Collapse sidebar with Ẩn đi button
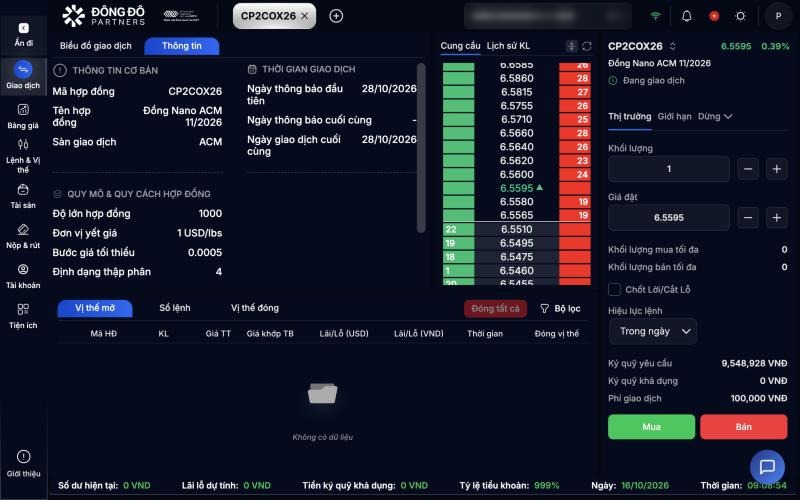Viewport: 800px width, 500px height. [x=23, y=34]
